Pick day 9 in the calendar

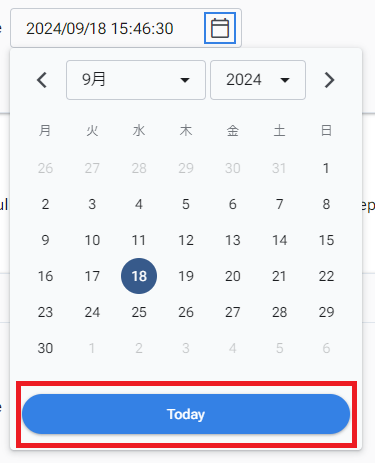(45, 240)
